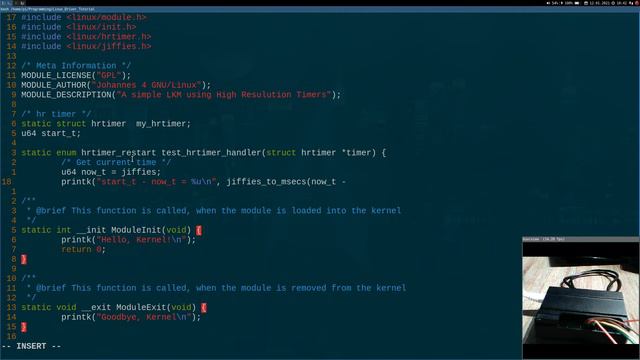Screen dimensions: 640x360
Task: Click the volume icon in the top status bar
Action: pyautogui.click(x=548, y=3)
